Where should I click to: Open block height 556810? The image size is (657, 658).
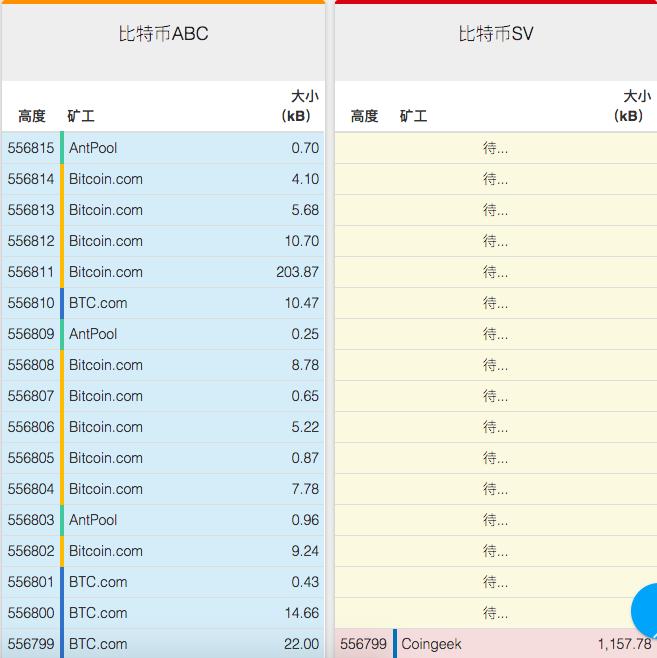pos(31,303)
